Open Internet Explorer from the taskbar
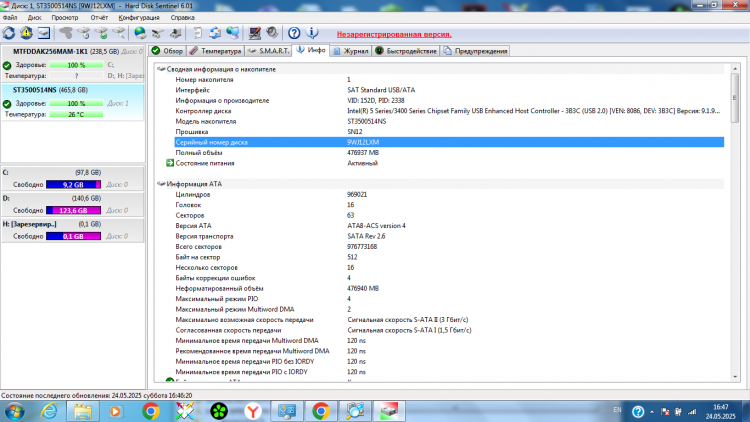The height and width of the screenshot is (422, 750). (49, 411)
